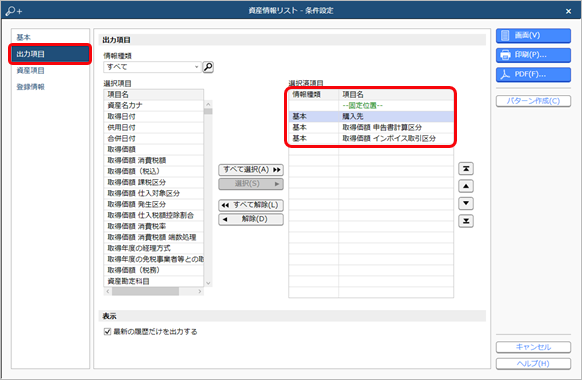
Task: Click すべて選択(A) button
Action: [251, 170]
